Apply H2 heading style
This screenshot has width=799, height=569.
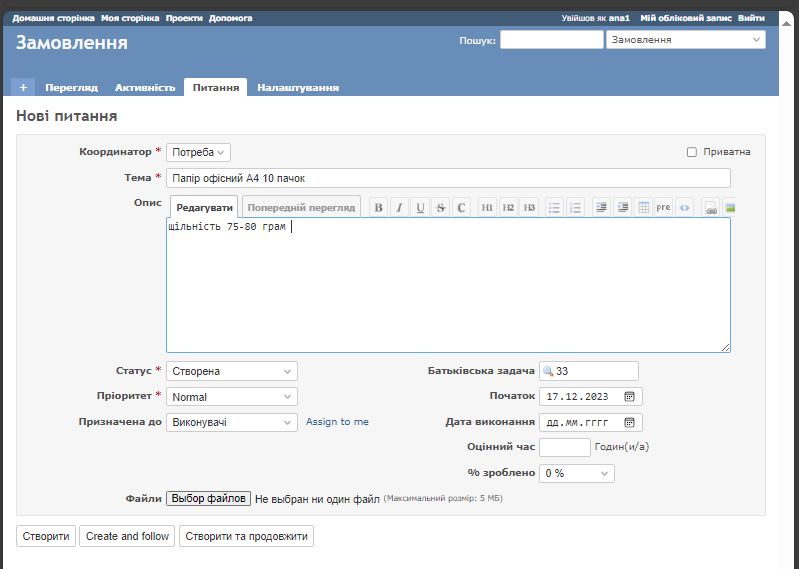(x=508, y=208)
